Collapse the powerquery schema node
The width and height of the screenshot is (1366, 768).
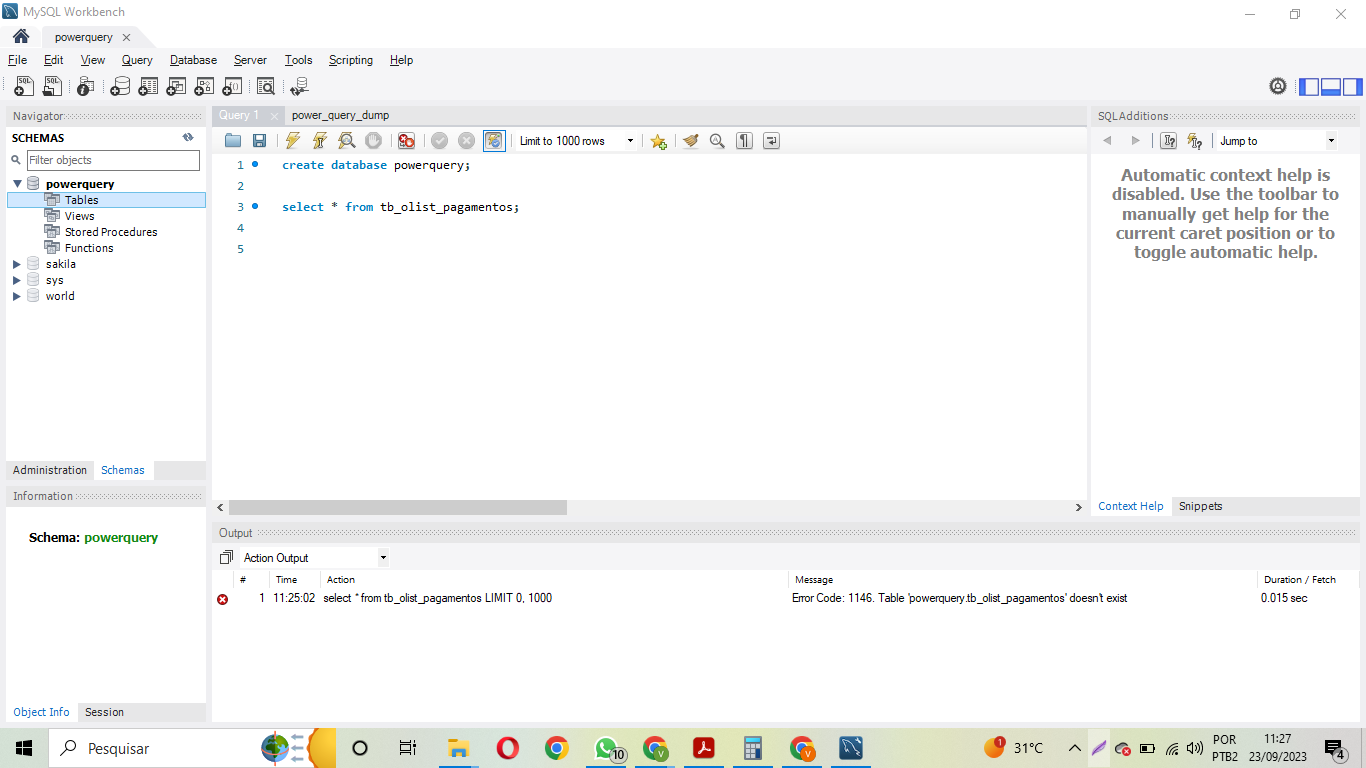tap(17, 184)
